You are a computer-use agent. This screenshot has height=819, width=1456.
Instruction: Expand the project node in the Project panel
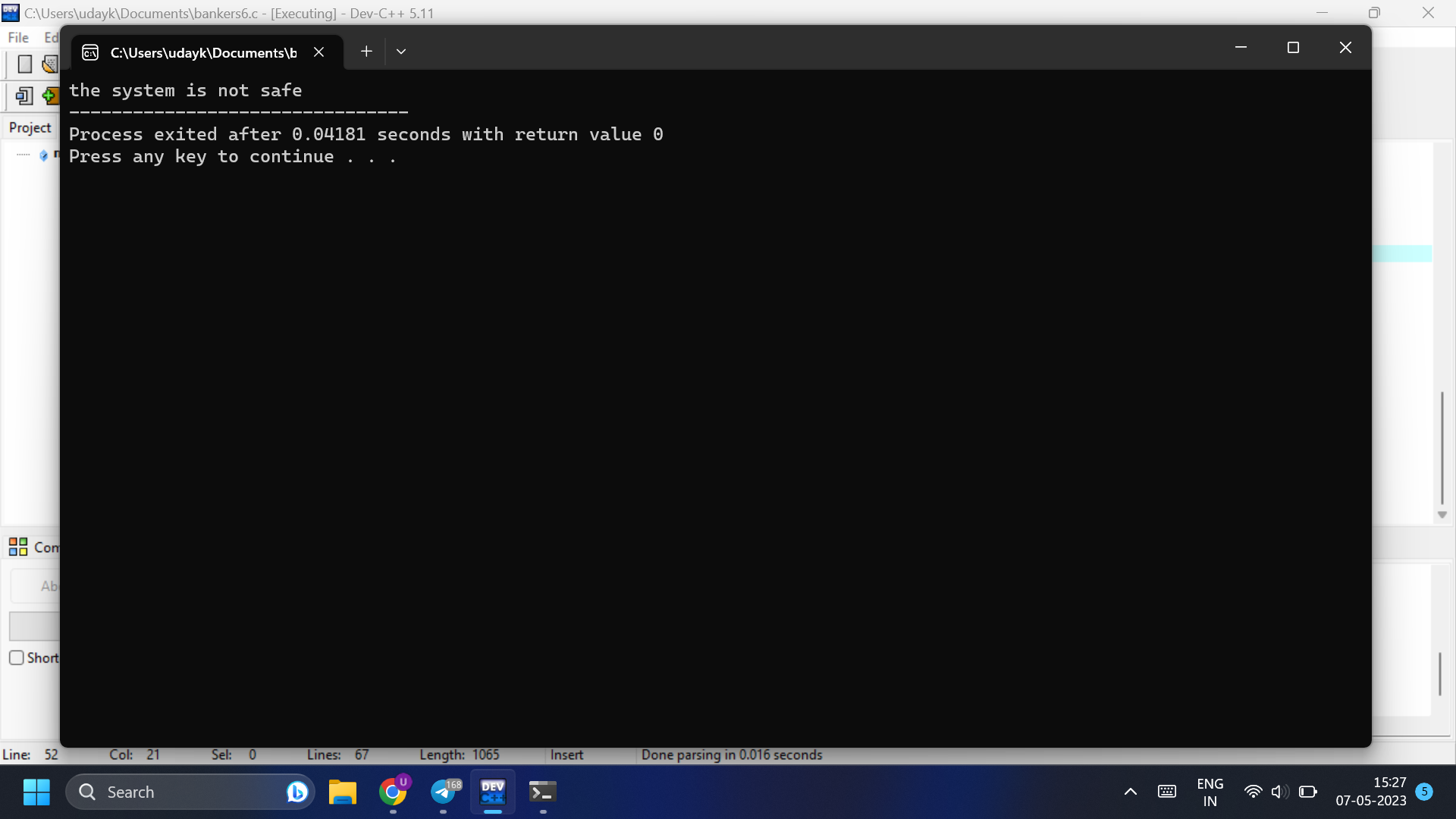[23, 154]
